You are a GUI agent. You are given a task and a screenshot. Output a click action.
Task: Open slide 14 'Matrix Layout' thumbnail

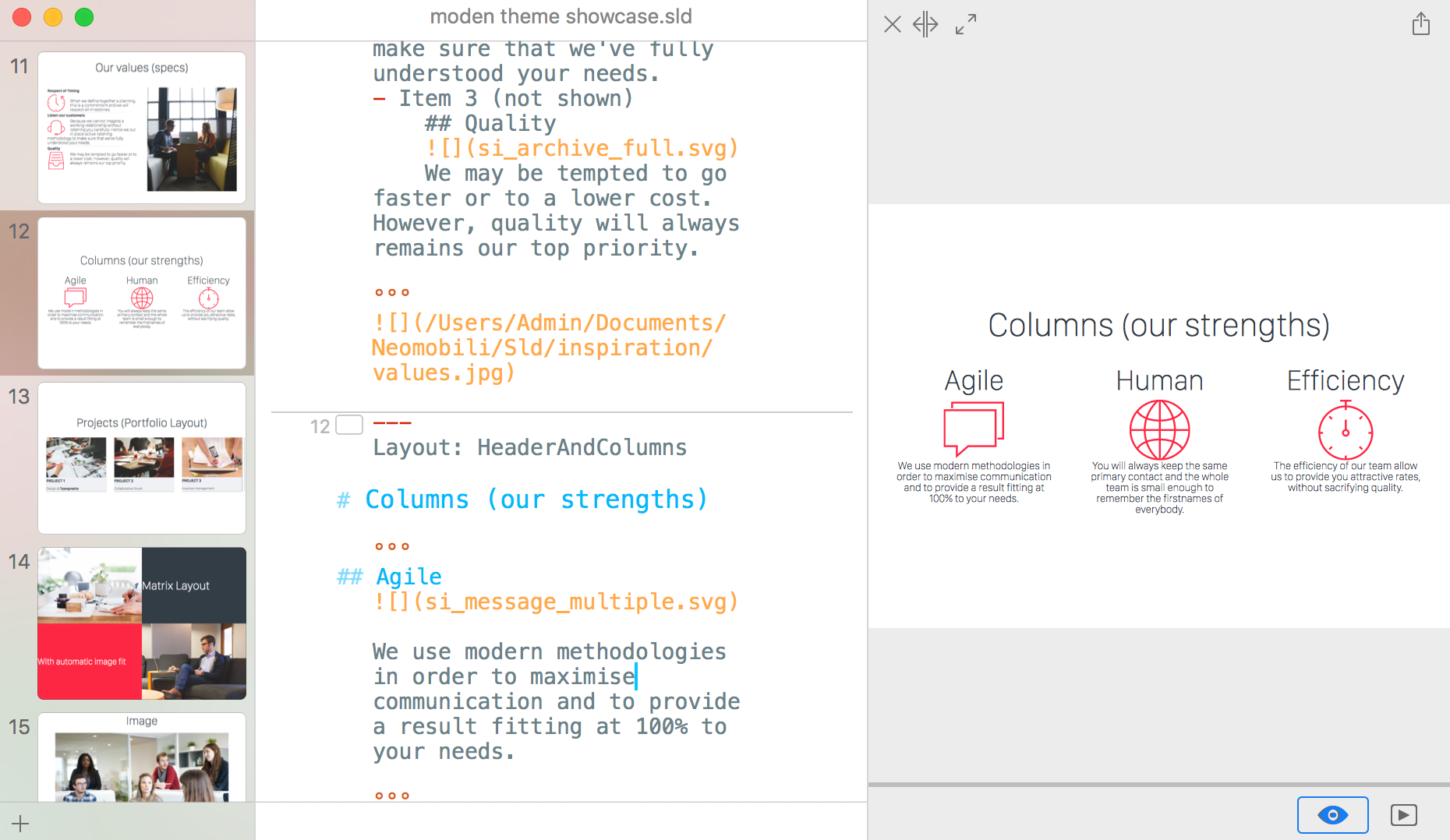point(142,623)
